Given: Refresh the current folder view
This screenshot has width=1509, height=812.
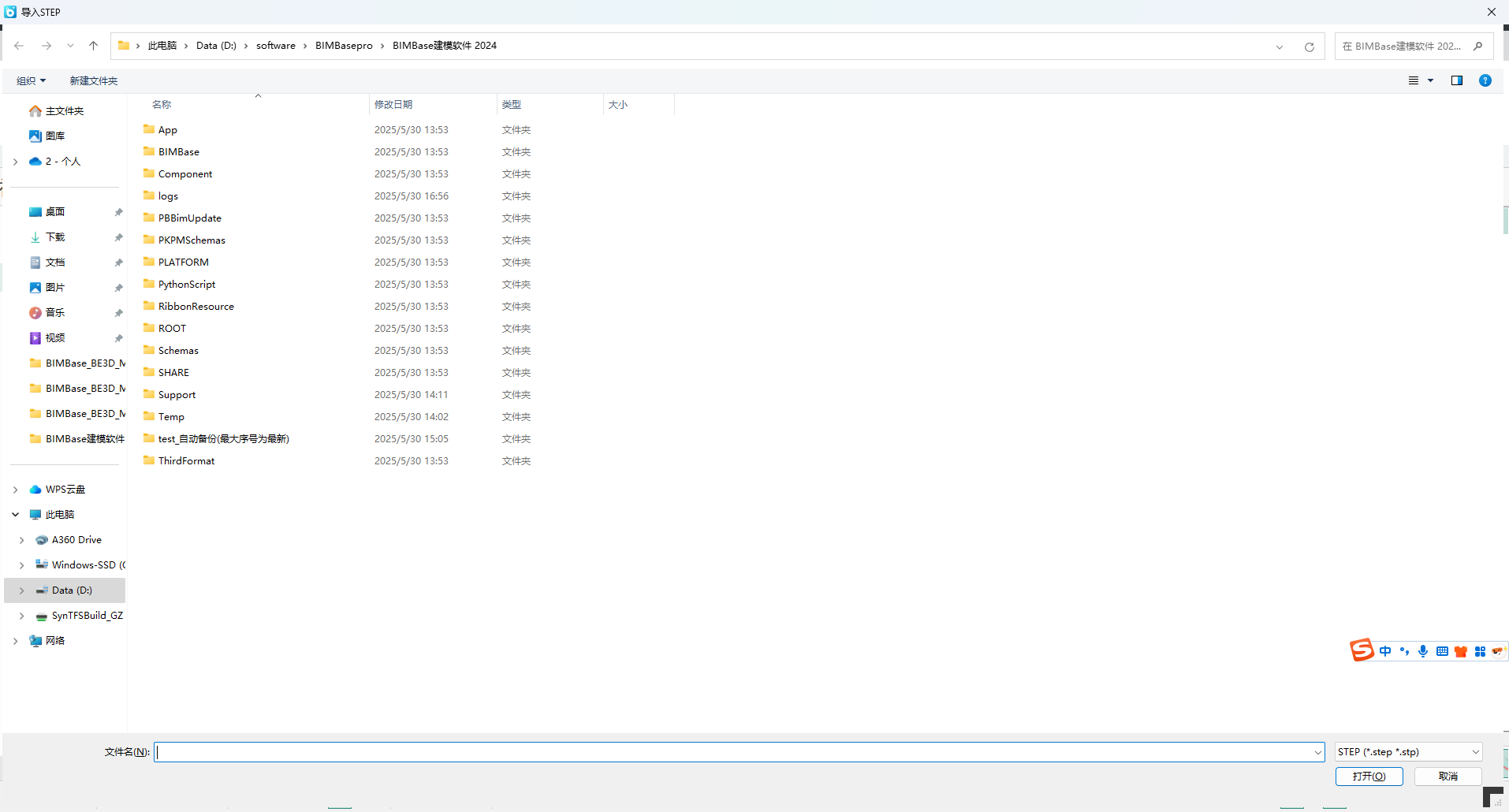Looking at the screenshot, I should coord(1309,47).
